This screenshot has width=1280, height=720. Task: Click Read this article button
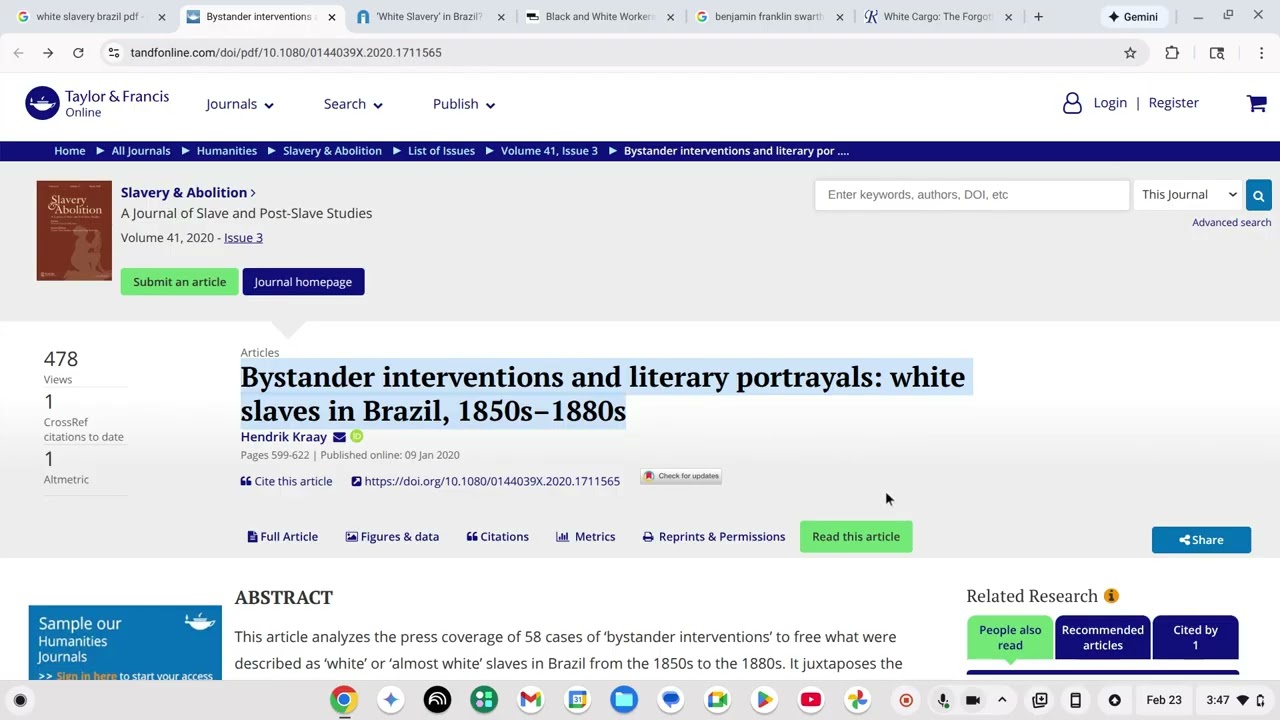856,537
